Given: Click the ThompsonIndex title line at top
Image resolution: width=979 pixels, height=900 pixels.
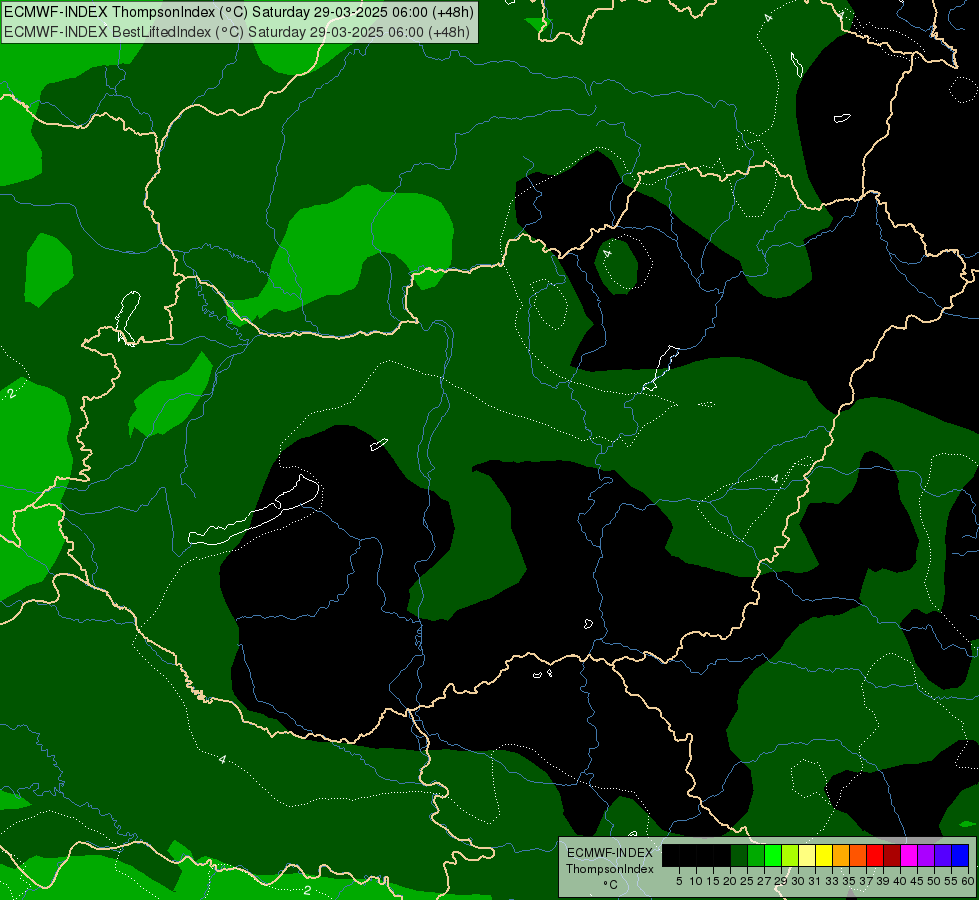Looking at the screenshot, I should [x=239, y=12].
